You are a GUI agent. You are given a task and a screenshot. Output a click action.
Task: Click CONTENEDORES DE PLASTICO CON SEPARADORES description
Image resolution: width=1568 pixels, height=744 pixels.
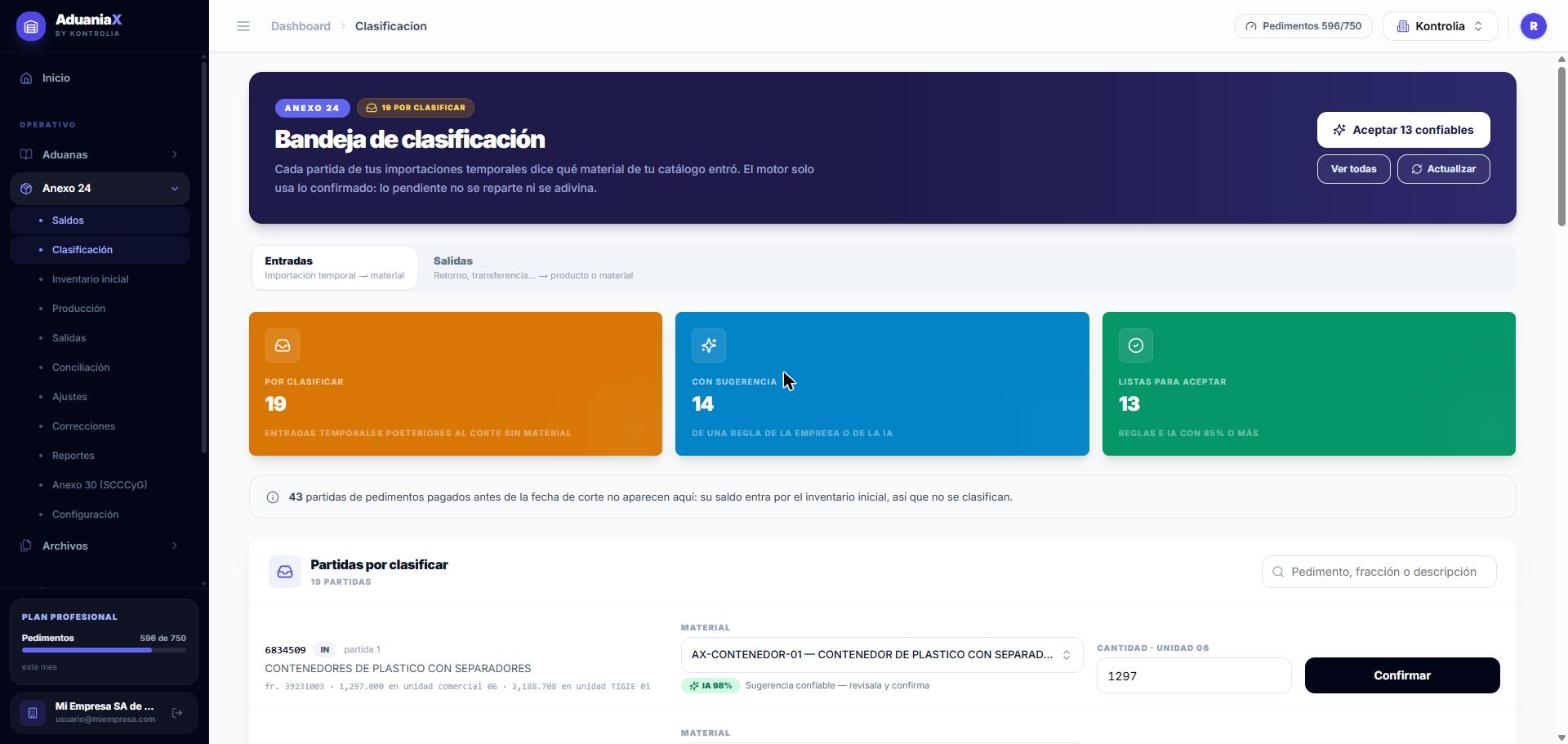[x=398, y=668]
